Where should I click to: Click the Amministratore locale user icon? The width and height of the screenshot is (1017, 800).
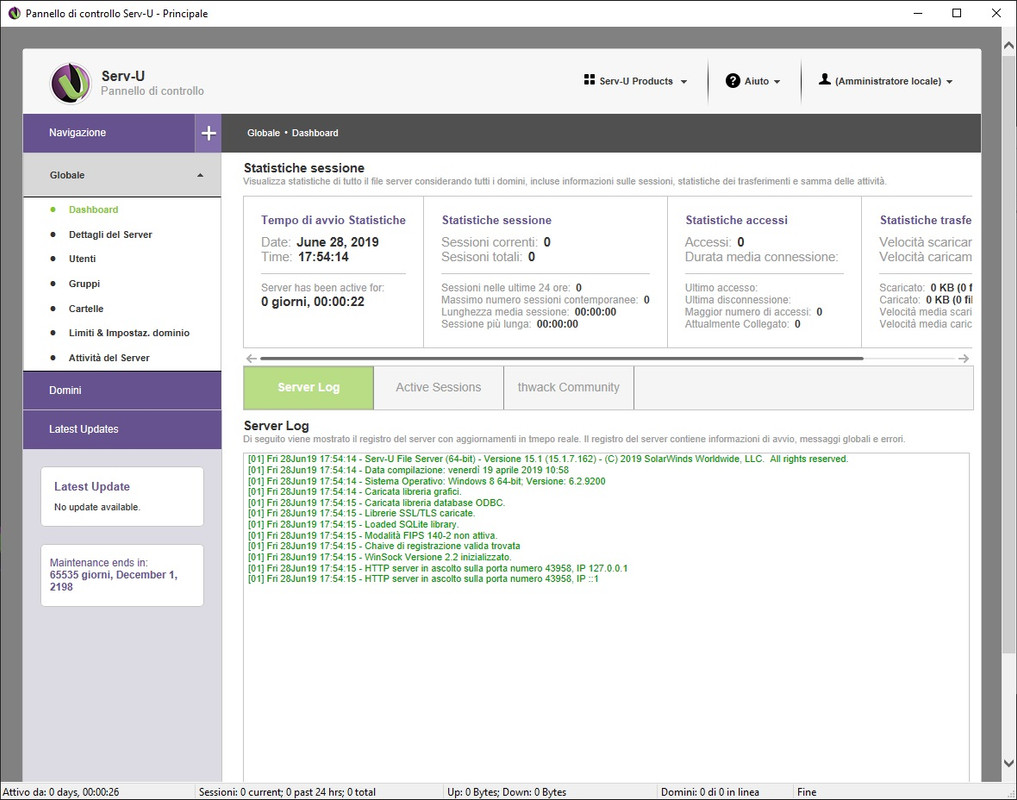pyautogui.click(x=824, y=79)
